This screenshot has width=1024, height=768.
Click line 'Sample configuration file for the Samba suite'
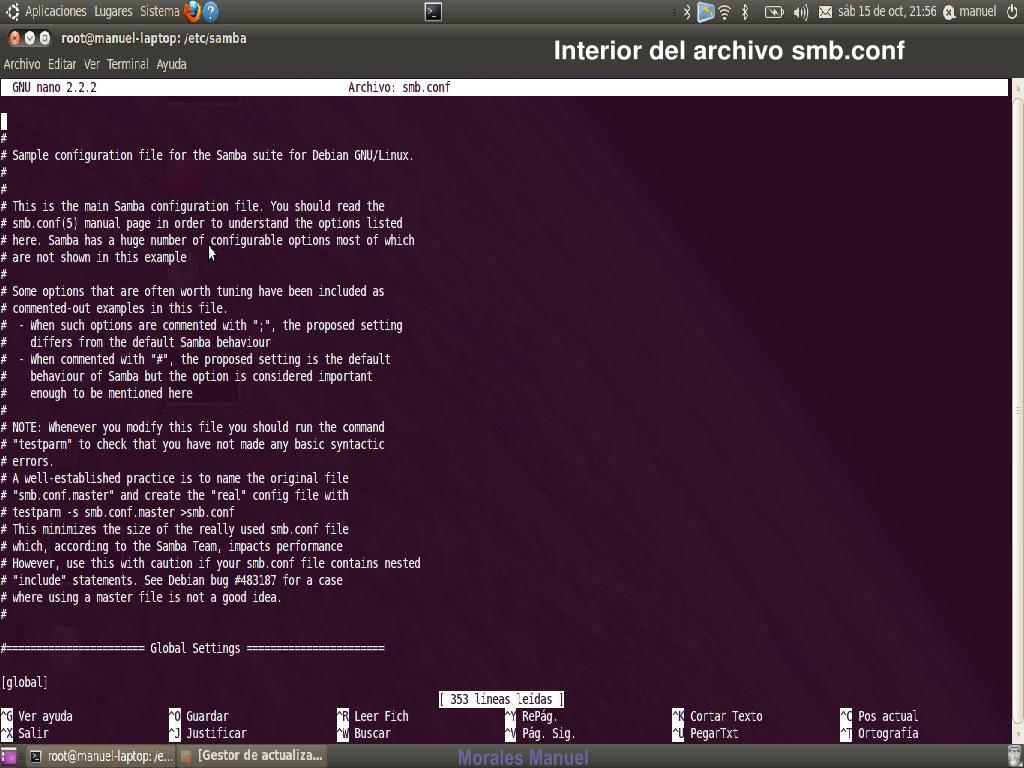[x=207, y=155]
